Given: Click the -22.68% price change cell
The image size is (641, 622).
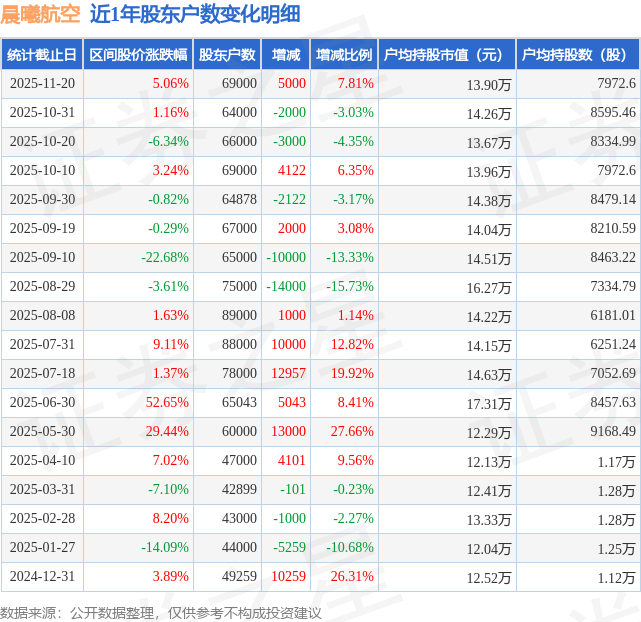Looking at the screenshot, I should (165, 257).
